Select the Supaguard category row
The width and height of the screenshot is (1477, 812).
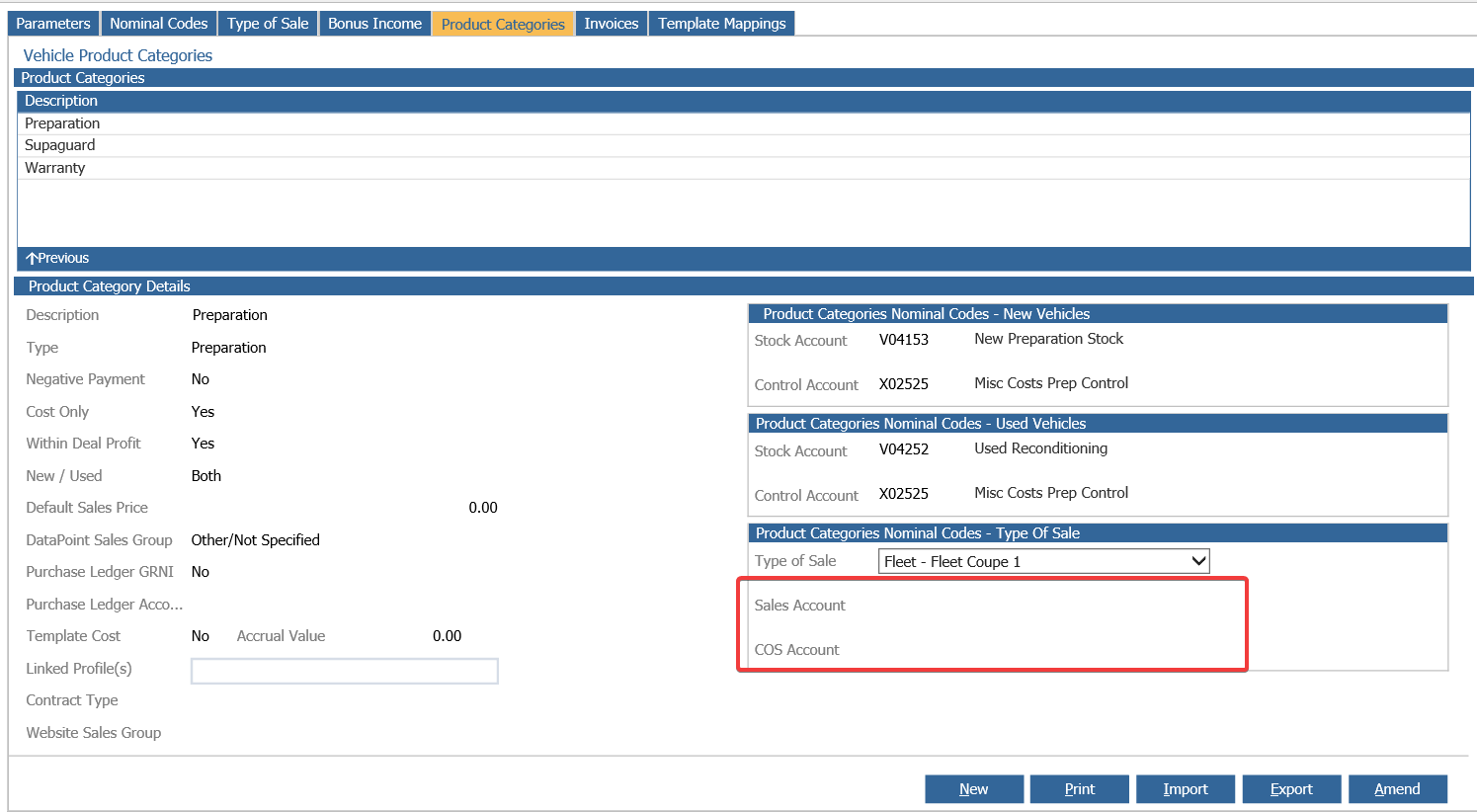[744, 145]
